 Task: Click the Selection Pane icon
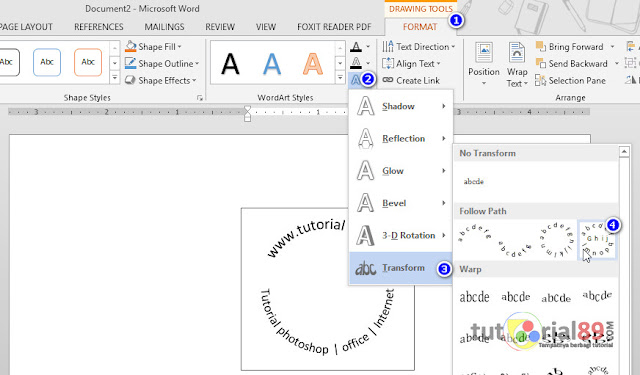(x=540, y=80)
